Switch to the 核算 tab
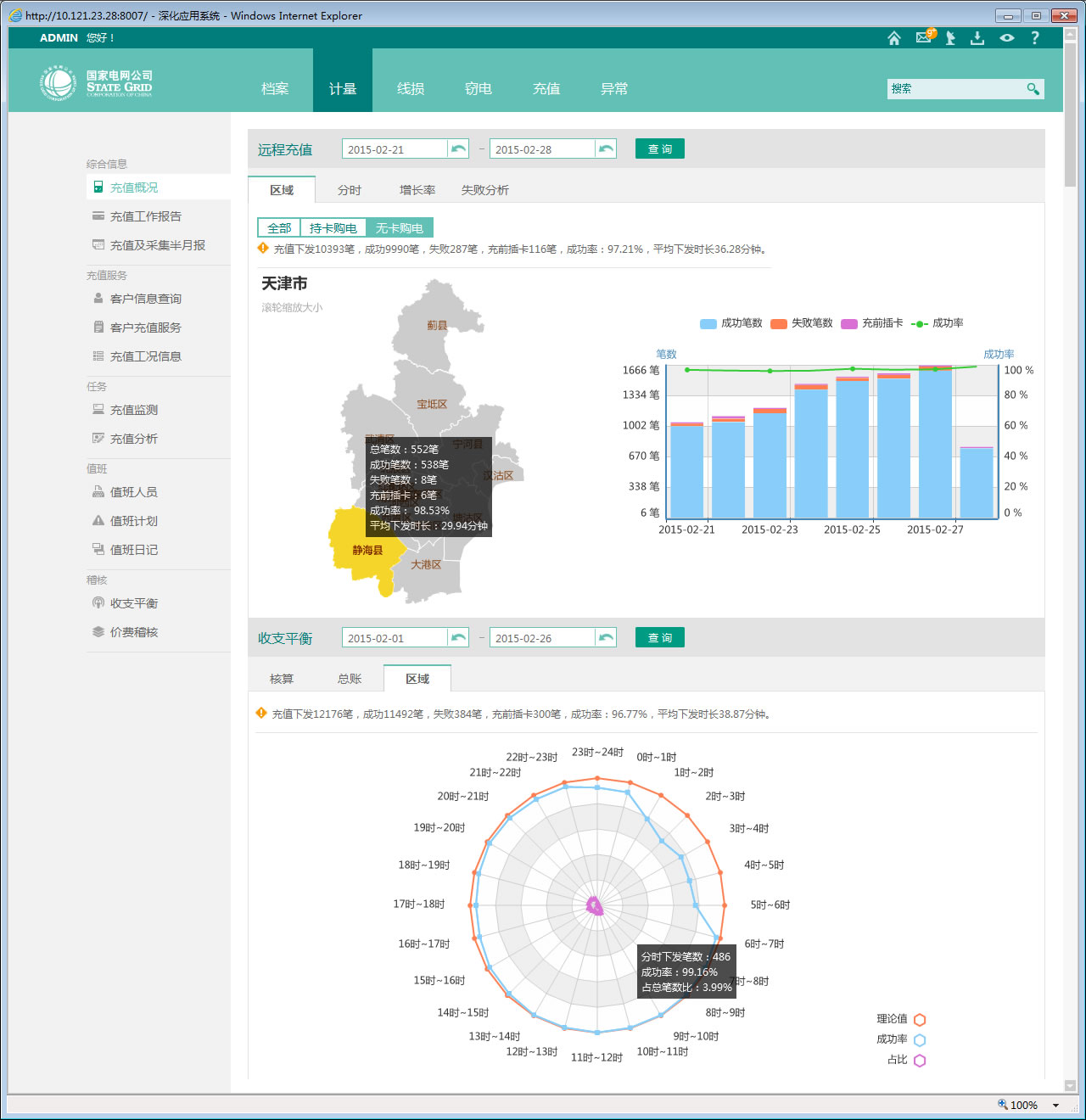The image size is (1086, 1120). point(282,679)
